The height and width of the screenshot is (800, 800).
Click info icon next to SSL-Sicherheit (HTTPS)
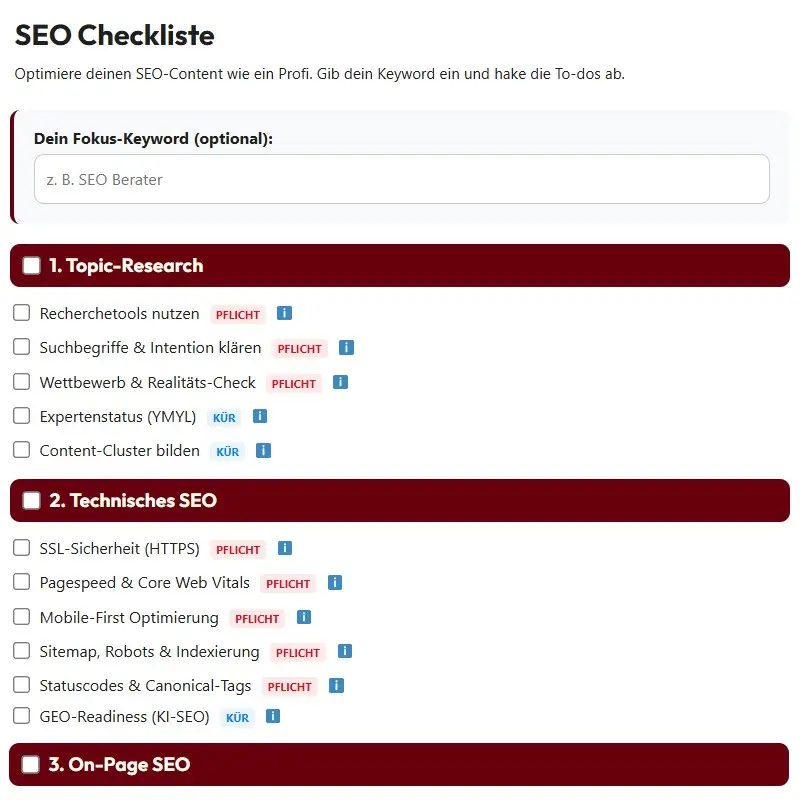click(x=285, y=548)
